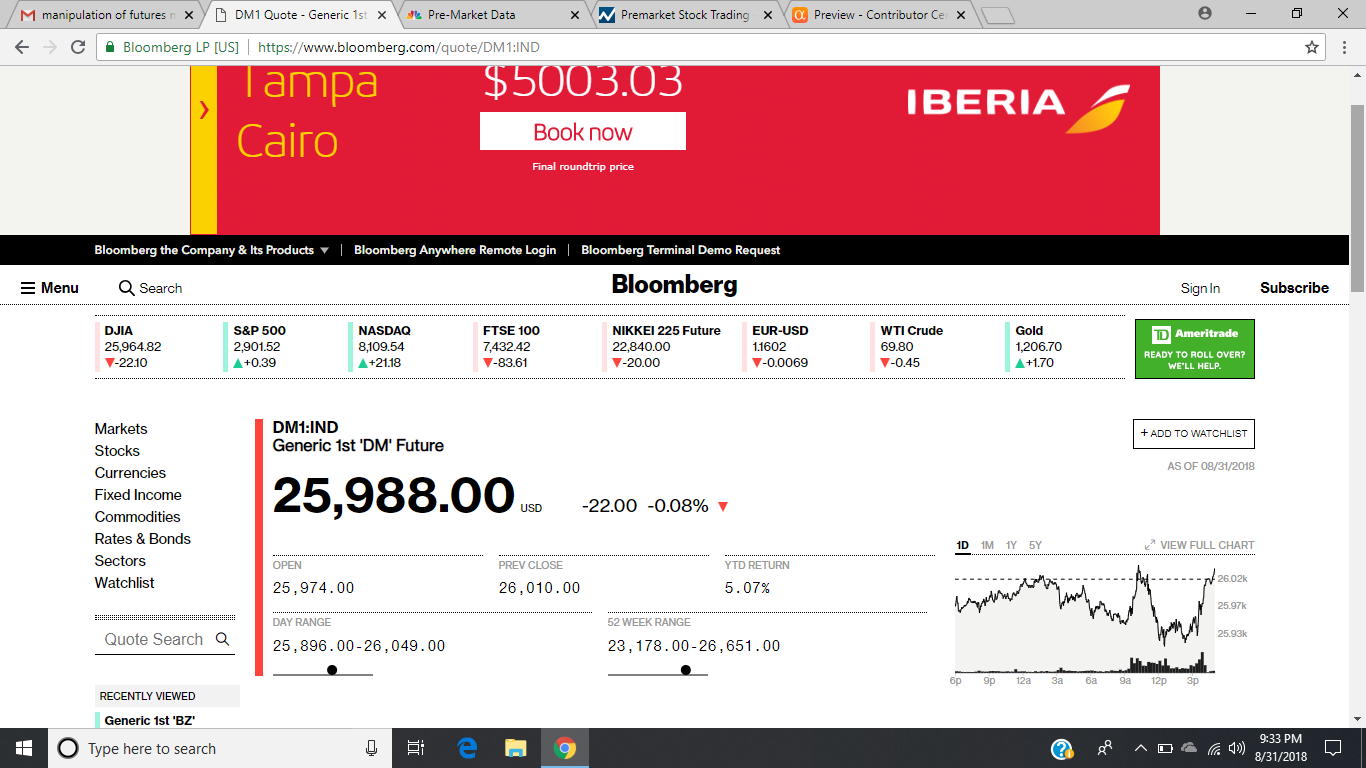Select the 1M chart range

[x=987, y=545]
